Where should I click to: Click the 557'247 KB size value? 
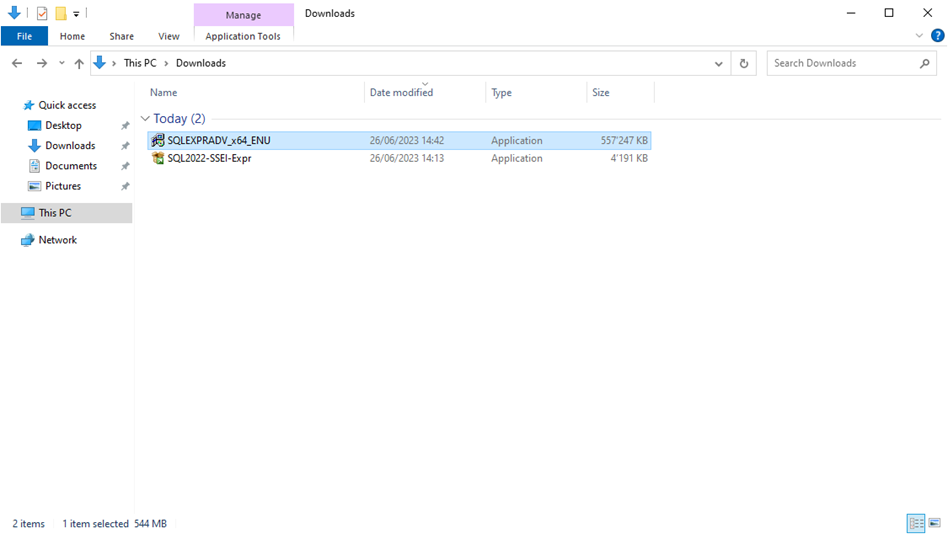[624, 140]
